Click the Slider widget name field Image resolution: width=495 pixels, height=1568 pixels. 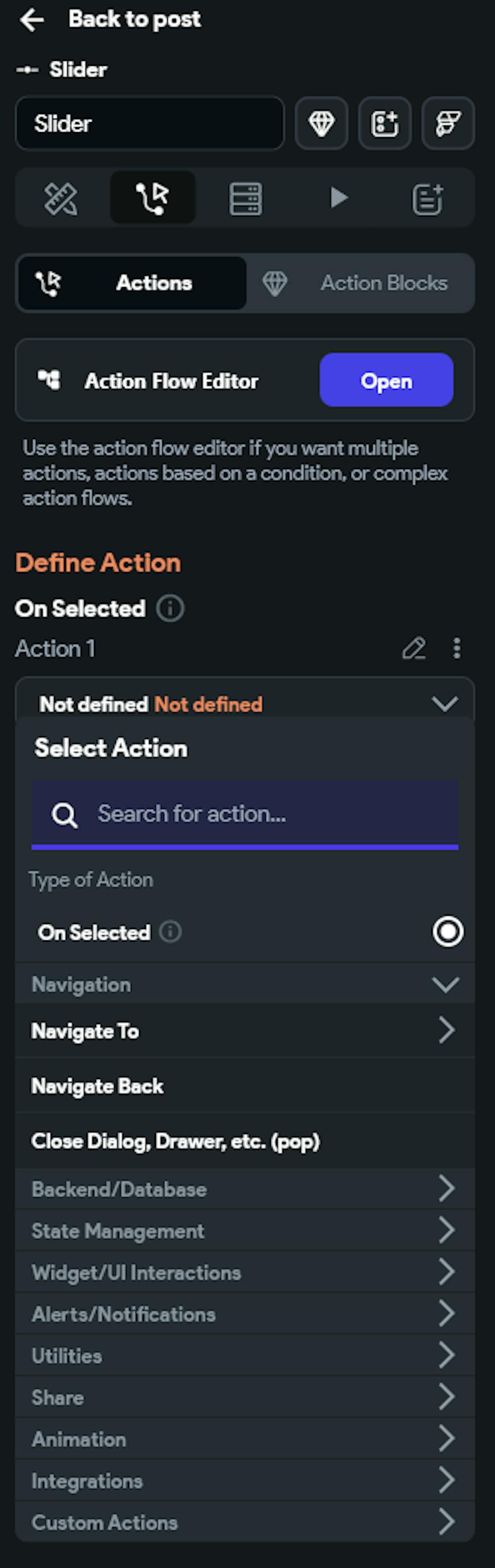(x=150, y=124)
